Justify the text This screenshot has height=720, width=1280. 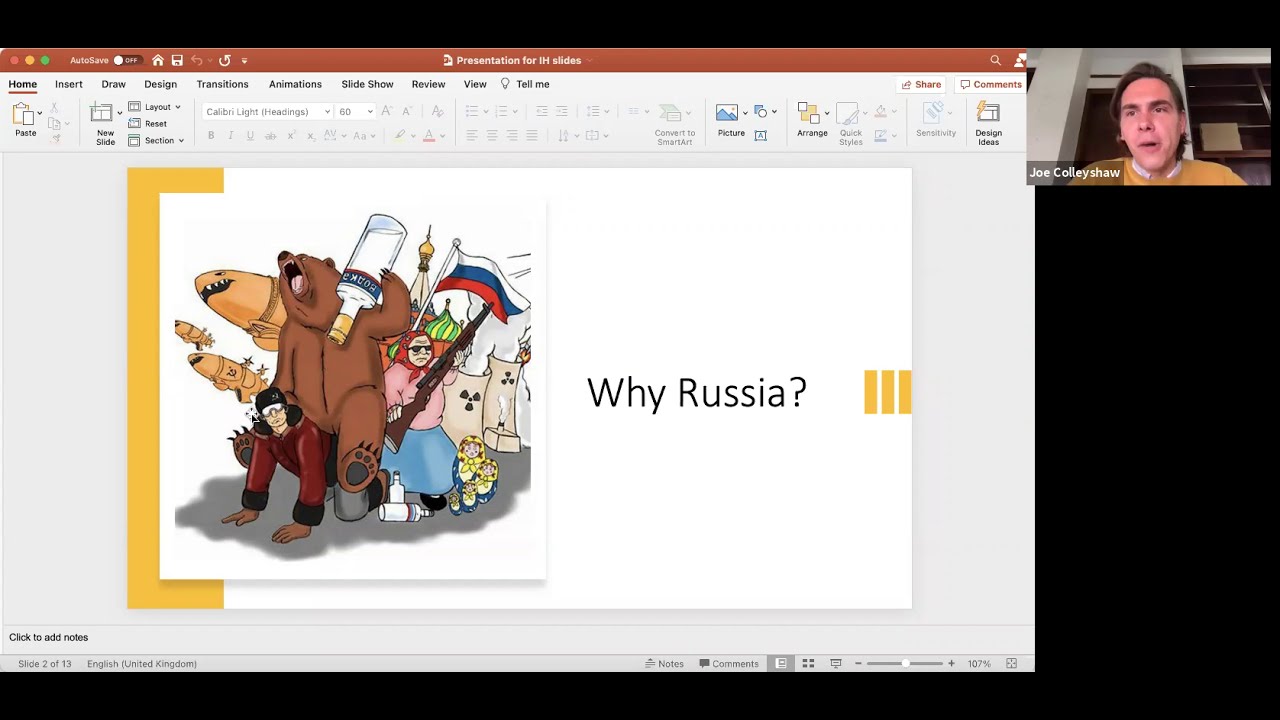[532, 136]
